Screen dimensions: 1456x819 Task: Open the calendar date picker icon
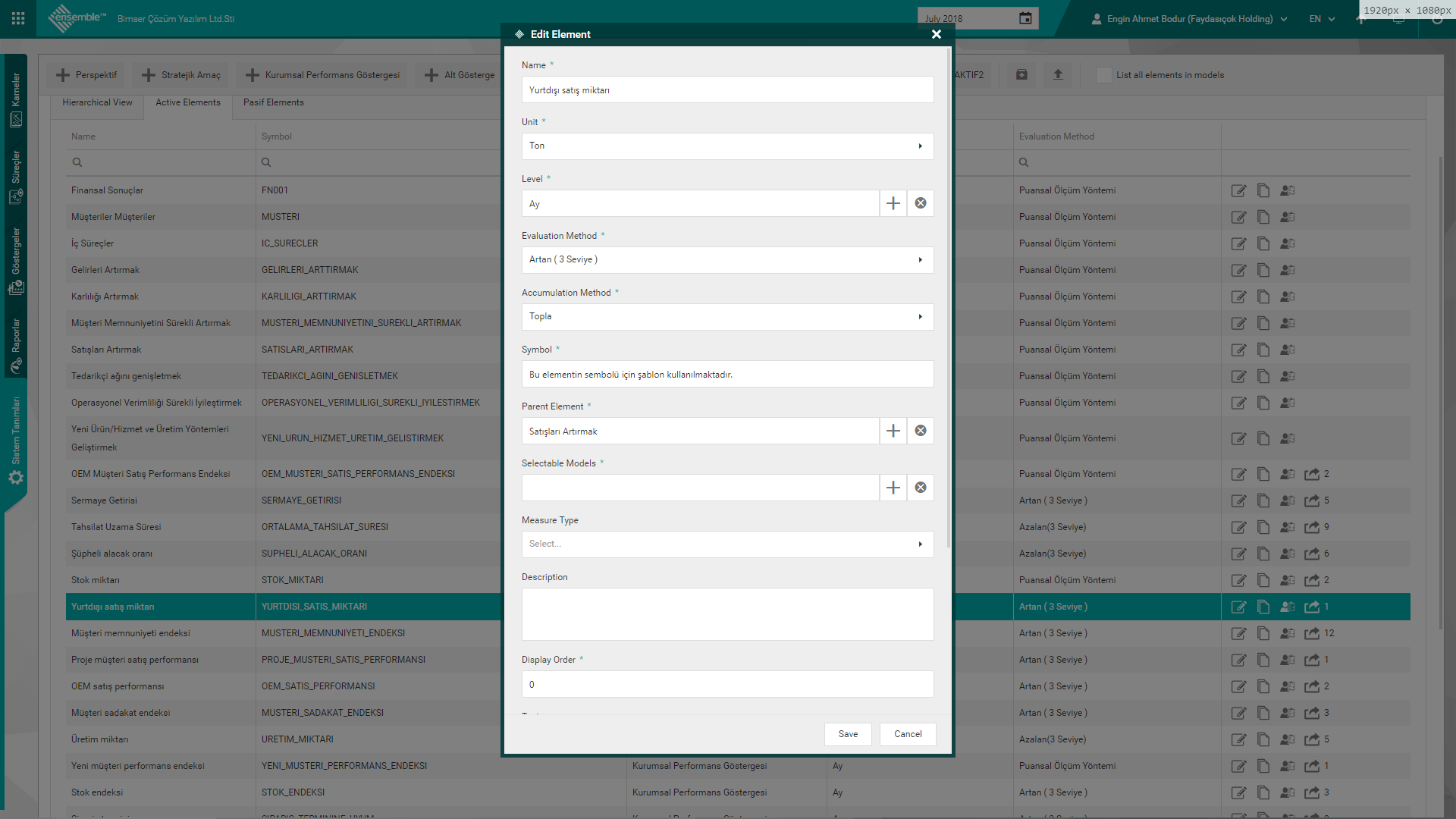(1025, 18)
